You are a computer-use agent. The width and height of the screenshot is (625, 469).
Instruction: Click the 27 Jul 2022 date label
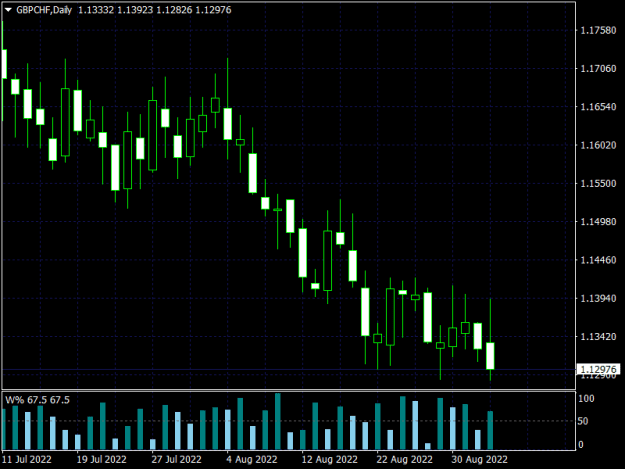[x=176, y=459]
